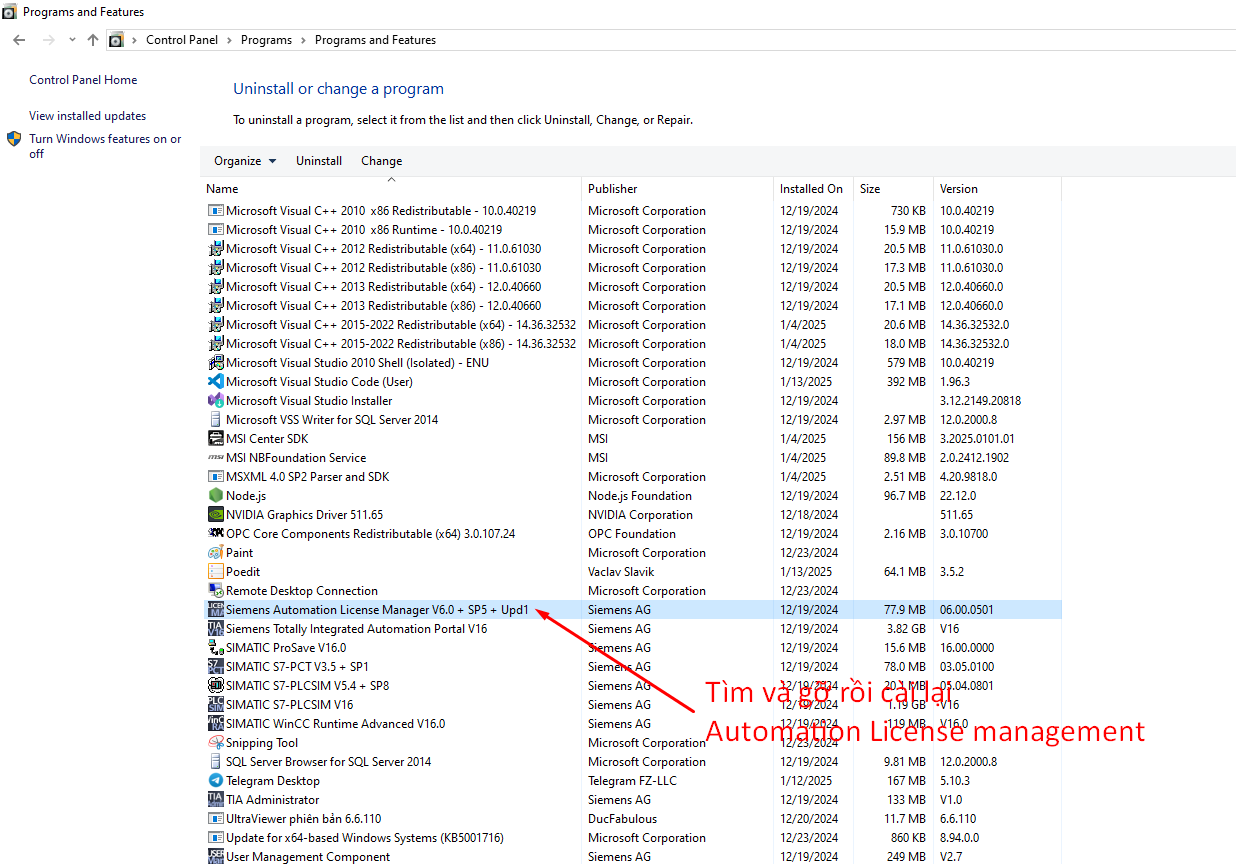Image resolution: width=1236 pixels, height=864 pixels.
Task: Go back with the Back arrow
Action: 19,40
